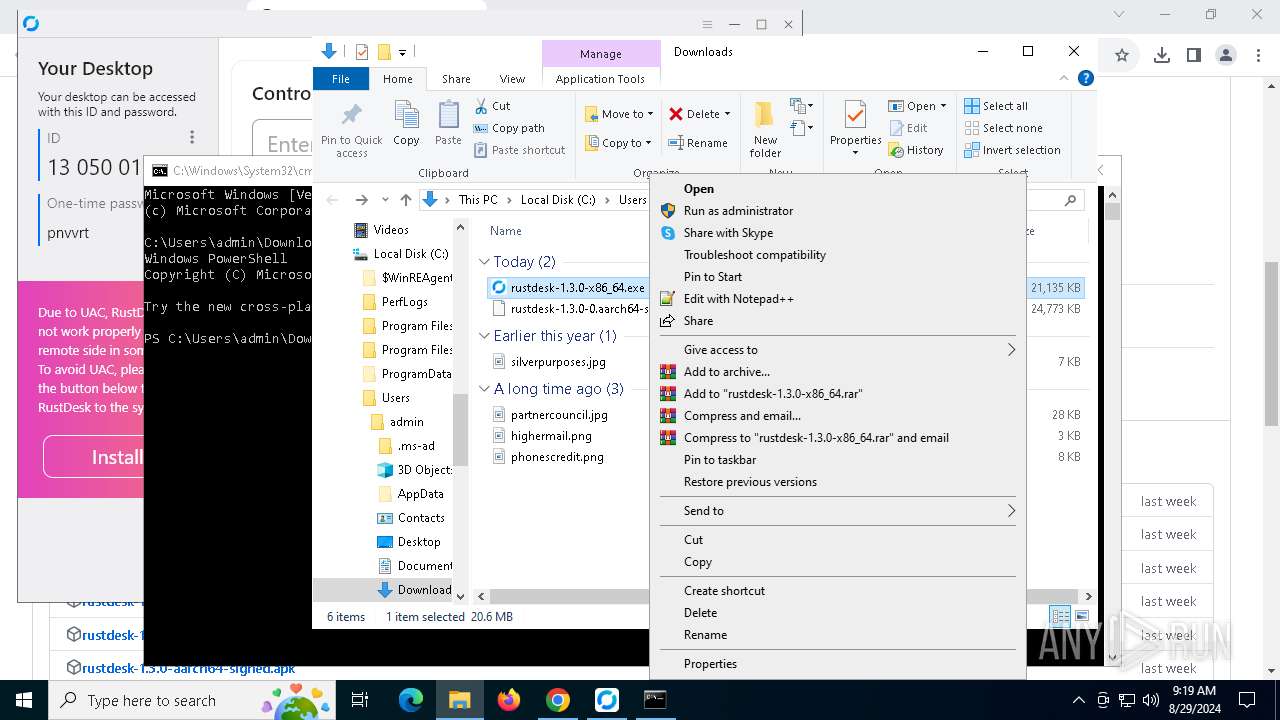Click the browser downloads icon

coord(1161,55)
